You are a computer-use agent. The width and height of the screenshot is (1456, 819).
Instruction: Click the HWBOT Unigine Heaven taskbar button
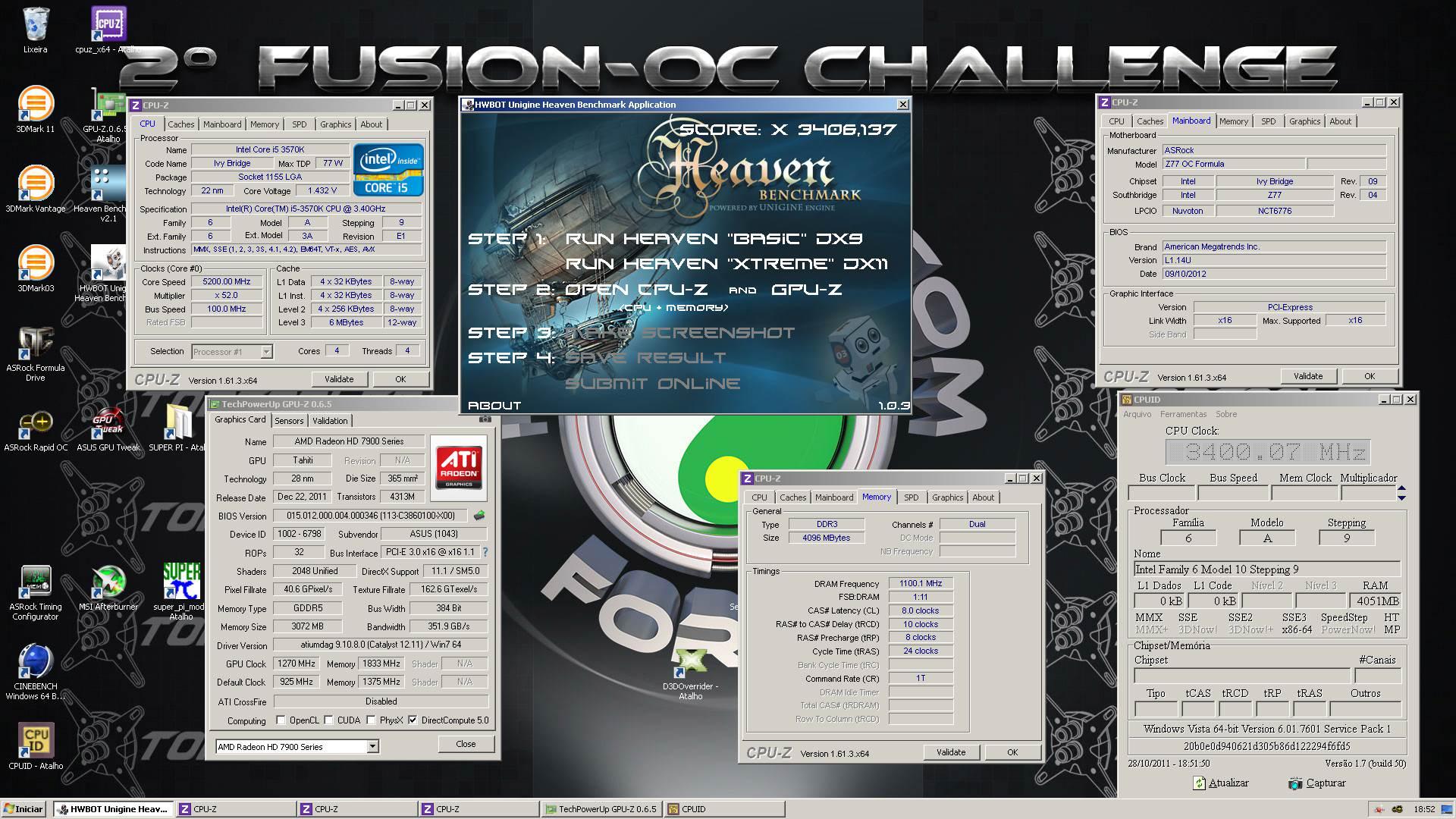click(x=114, y=809)
